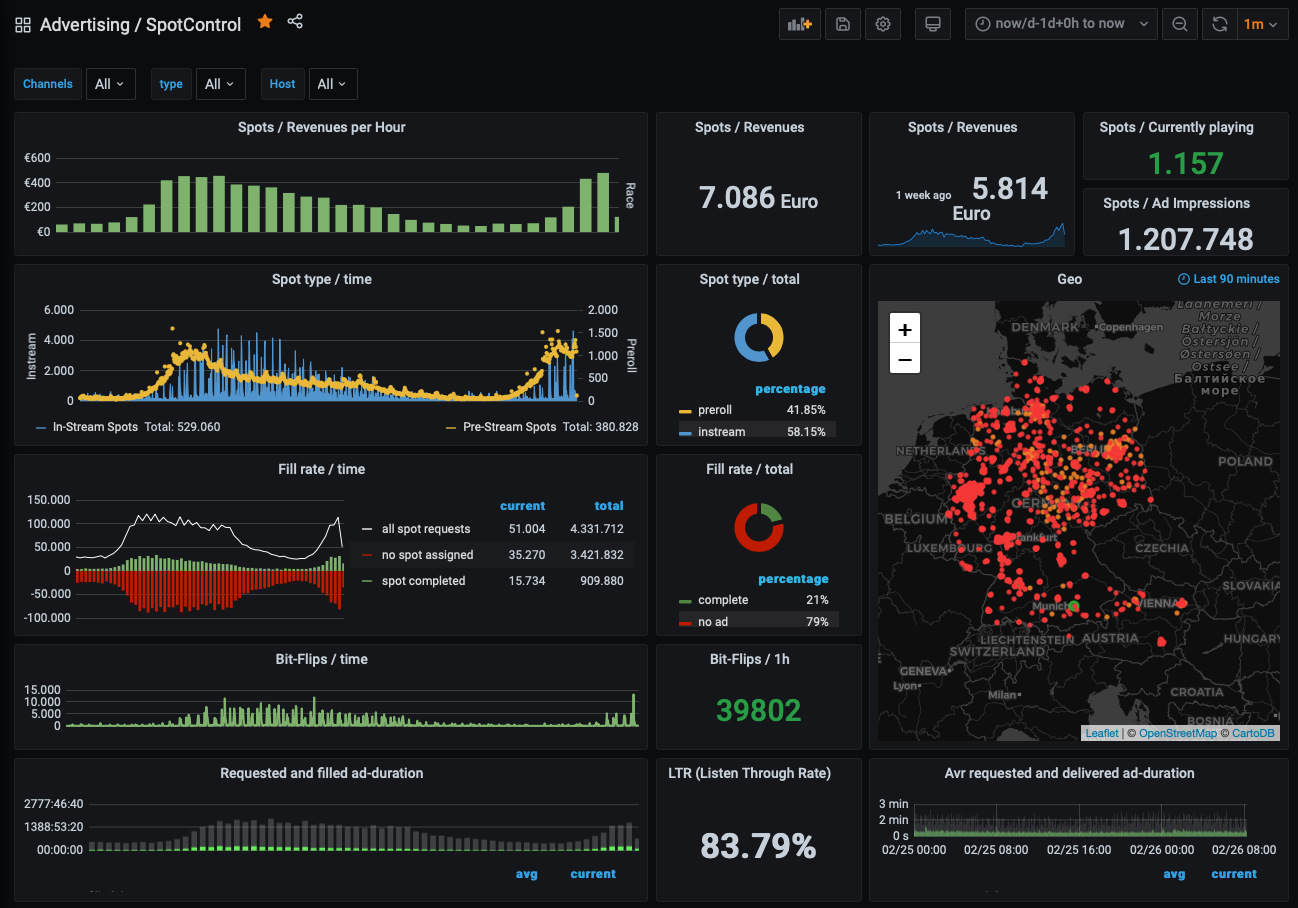Open the Host All dropdown

(333, 84)
